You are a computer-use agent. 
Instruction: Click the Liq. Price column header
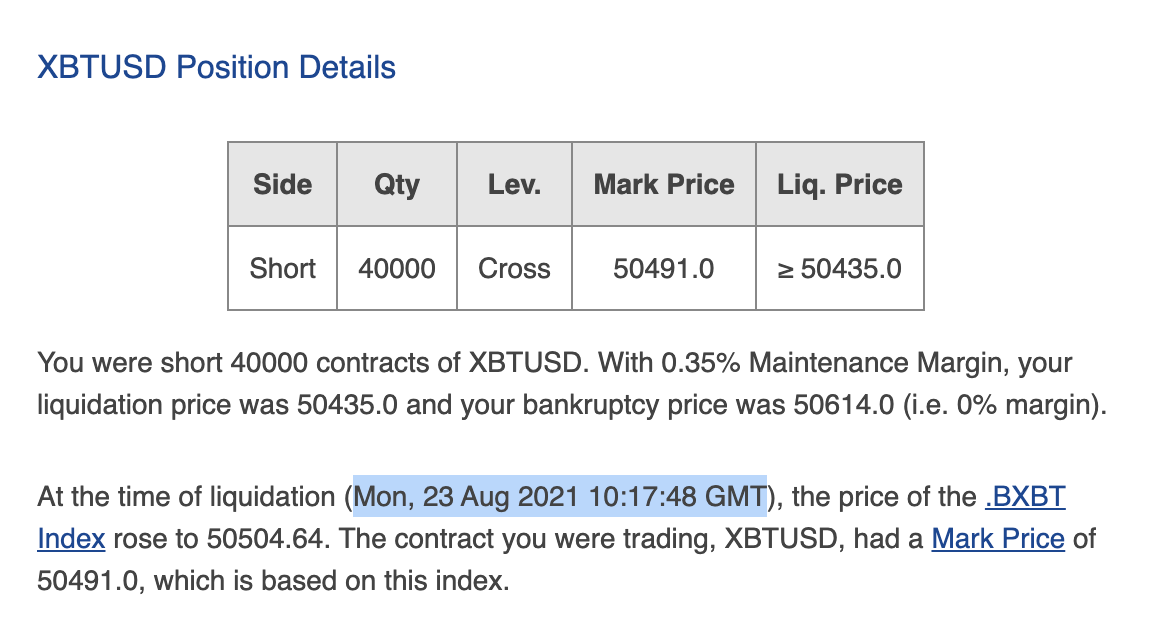[x=840, y=184]
